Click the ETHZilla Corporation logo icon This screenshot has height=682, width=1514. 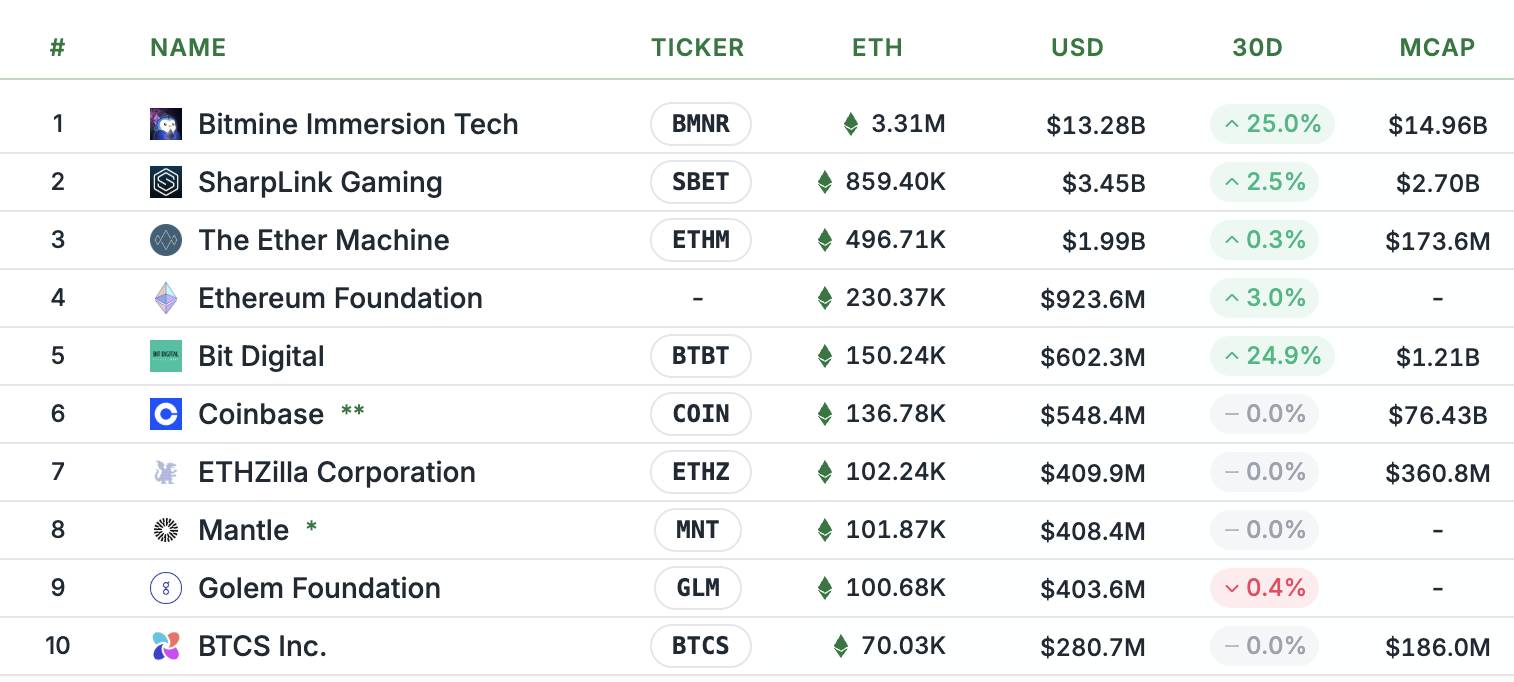pos(166,472)
